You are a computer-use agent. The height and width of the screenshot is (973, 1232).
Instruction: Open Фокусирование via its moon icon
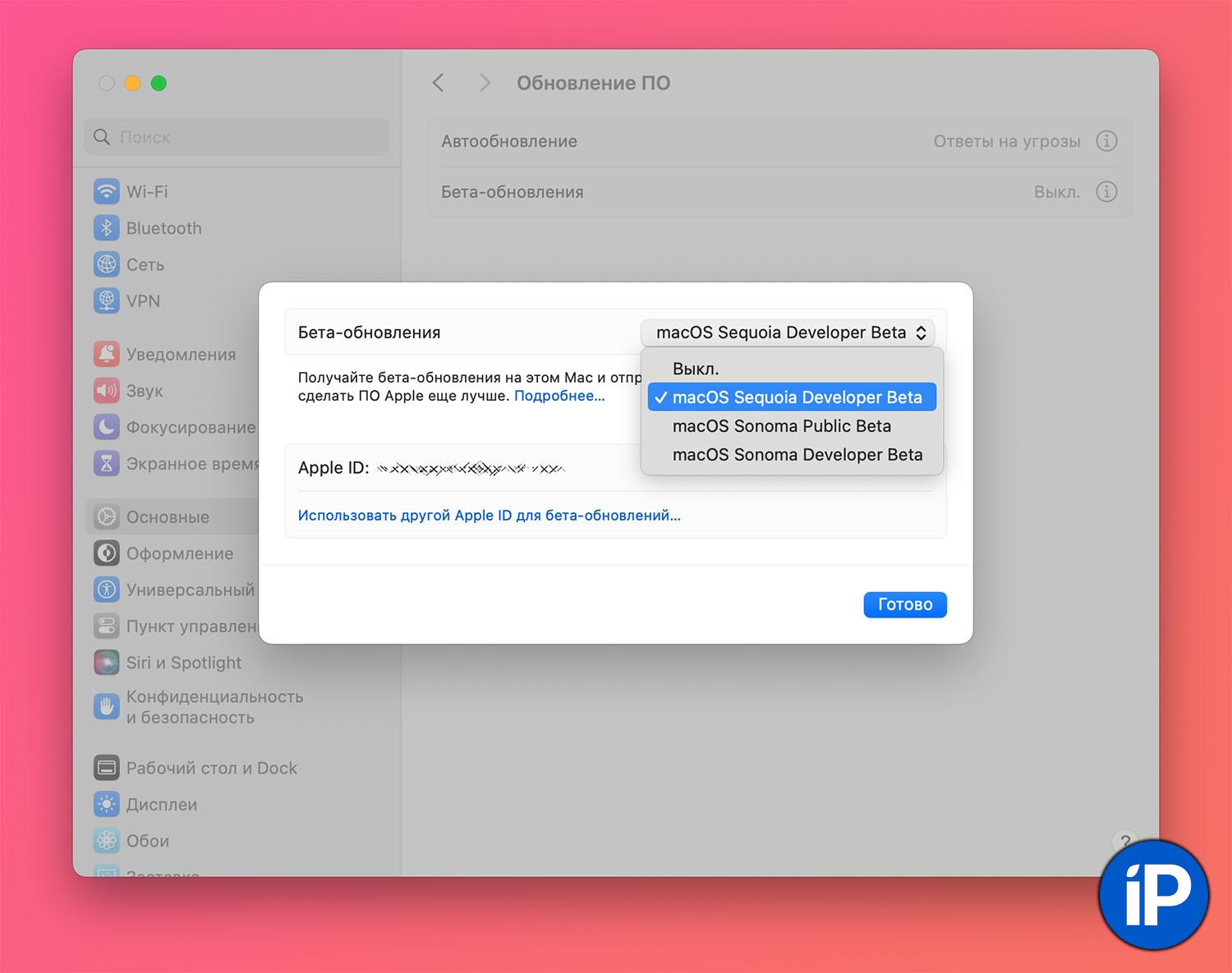pos(106,427)
